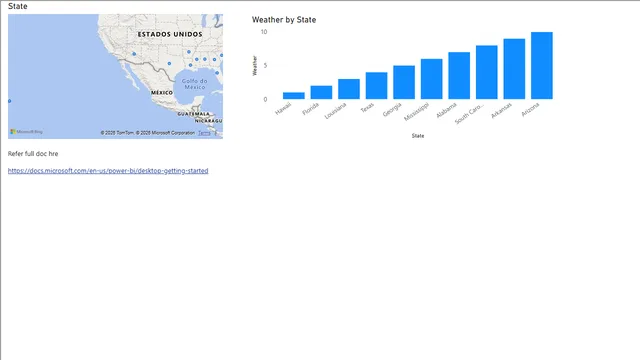Select the Hawaii bar in the chart

pyautogui.click(x=293, y=96)
